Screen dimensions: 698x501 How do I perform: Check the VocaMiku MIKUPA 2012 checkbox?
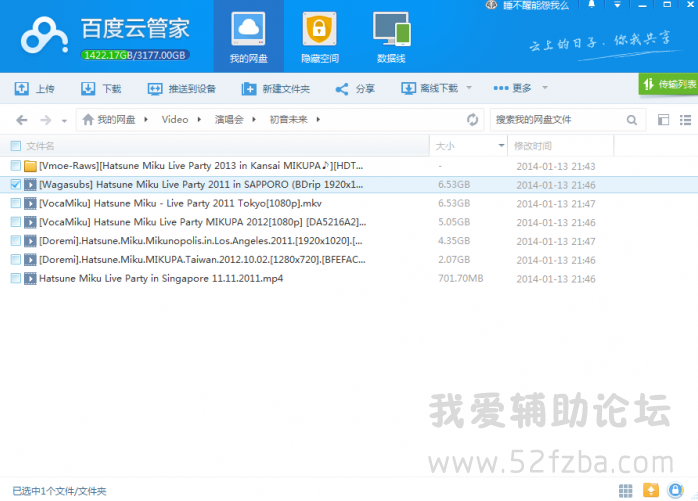tap(16, 222)
